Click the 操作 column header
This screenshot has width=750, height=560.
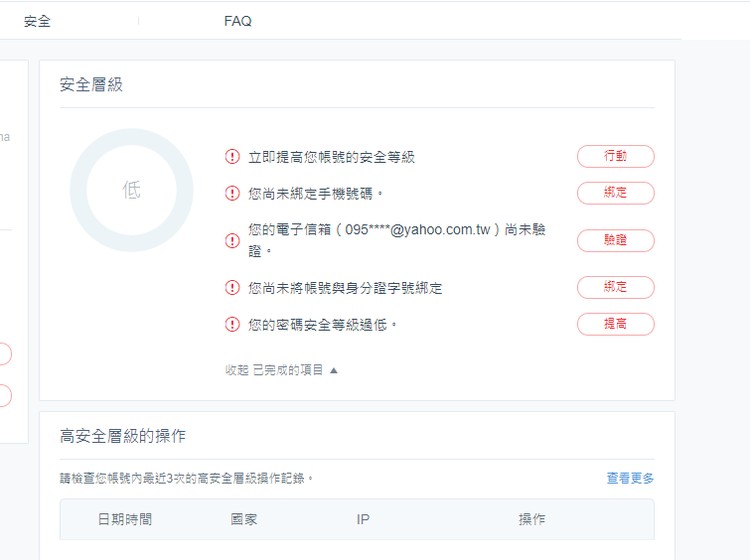point(532,519)
